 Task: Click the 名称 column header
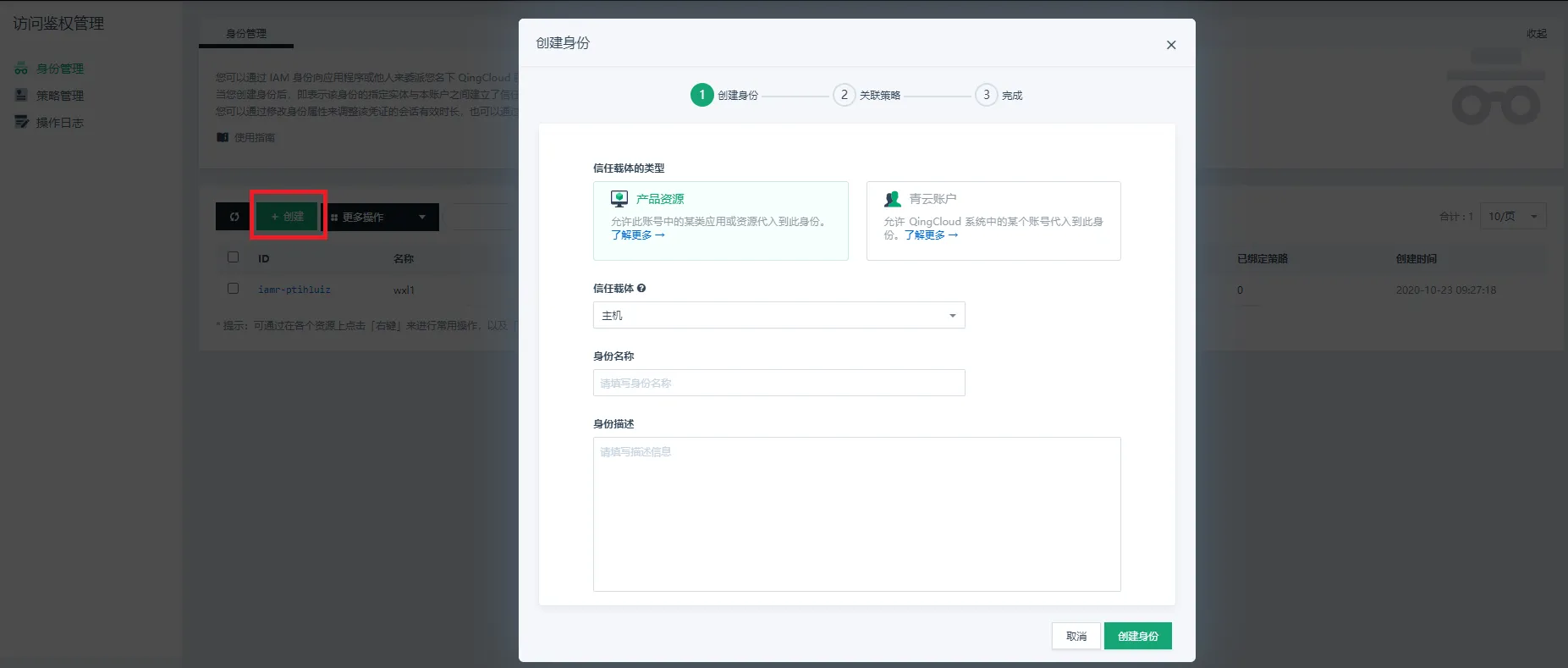pos(404,259)
